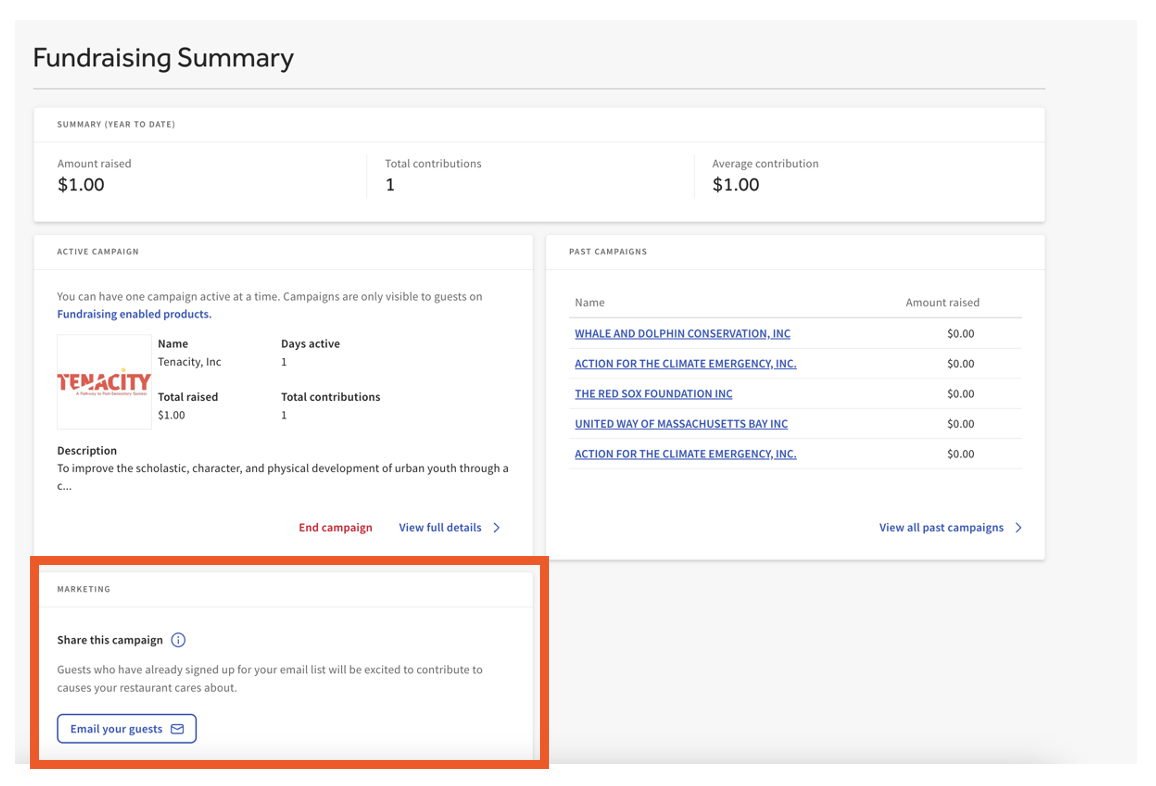Select The Red Sox Foundation Inc campaign

tap(653, 394)
